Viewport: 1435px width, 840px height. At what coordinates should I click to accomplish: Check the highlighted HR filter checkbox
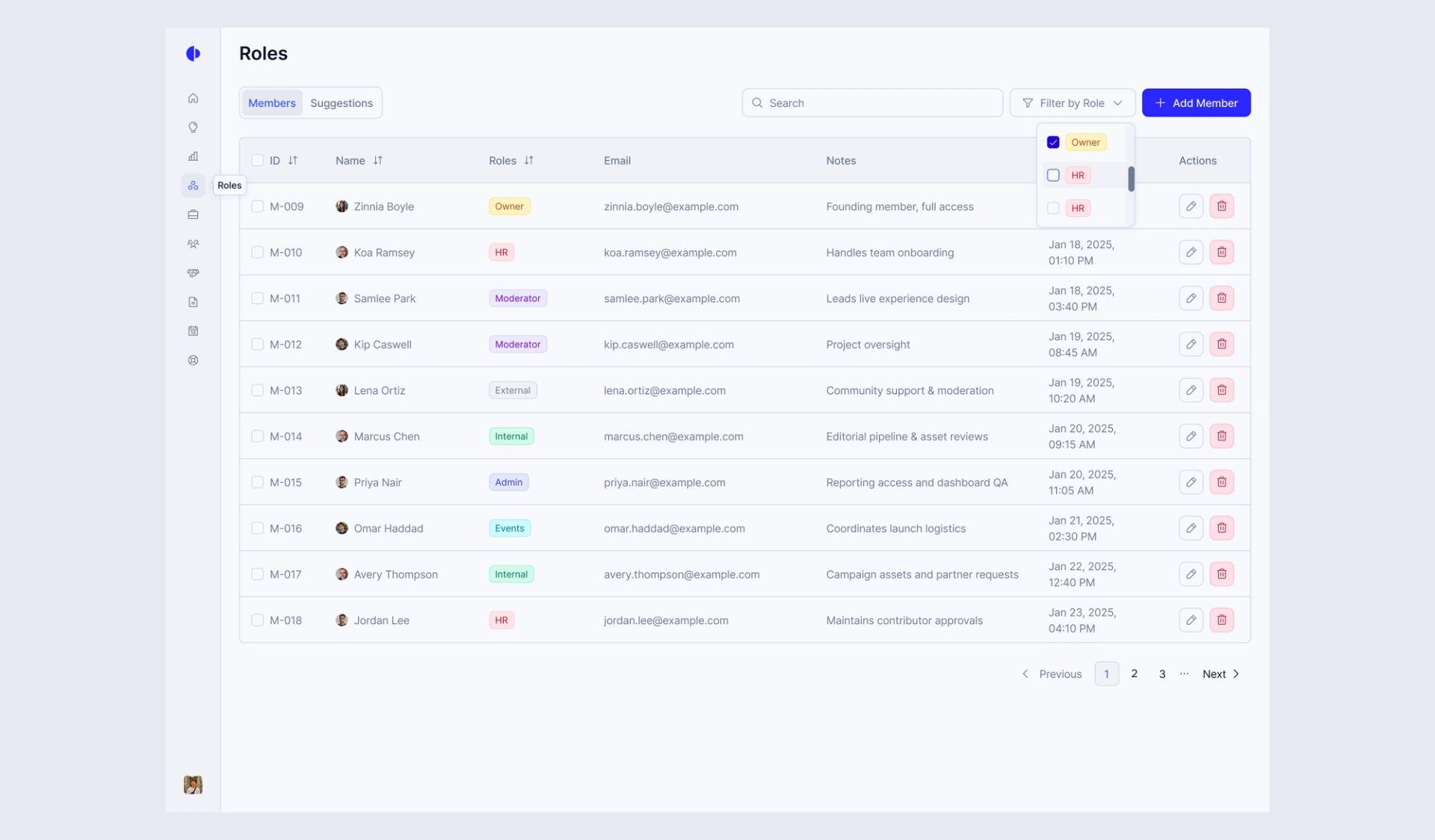[x=1053, y=175]
